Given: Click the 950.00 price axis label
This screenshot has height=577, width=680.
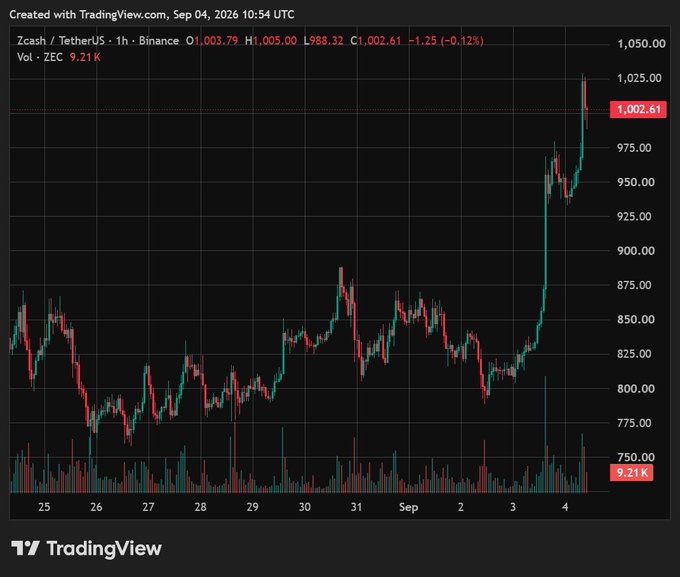Looking at the screenshot, I should (x=636, y=182).
